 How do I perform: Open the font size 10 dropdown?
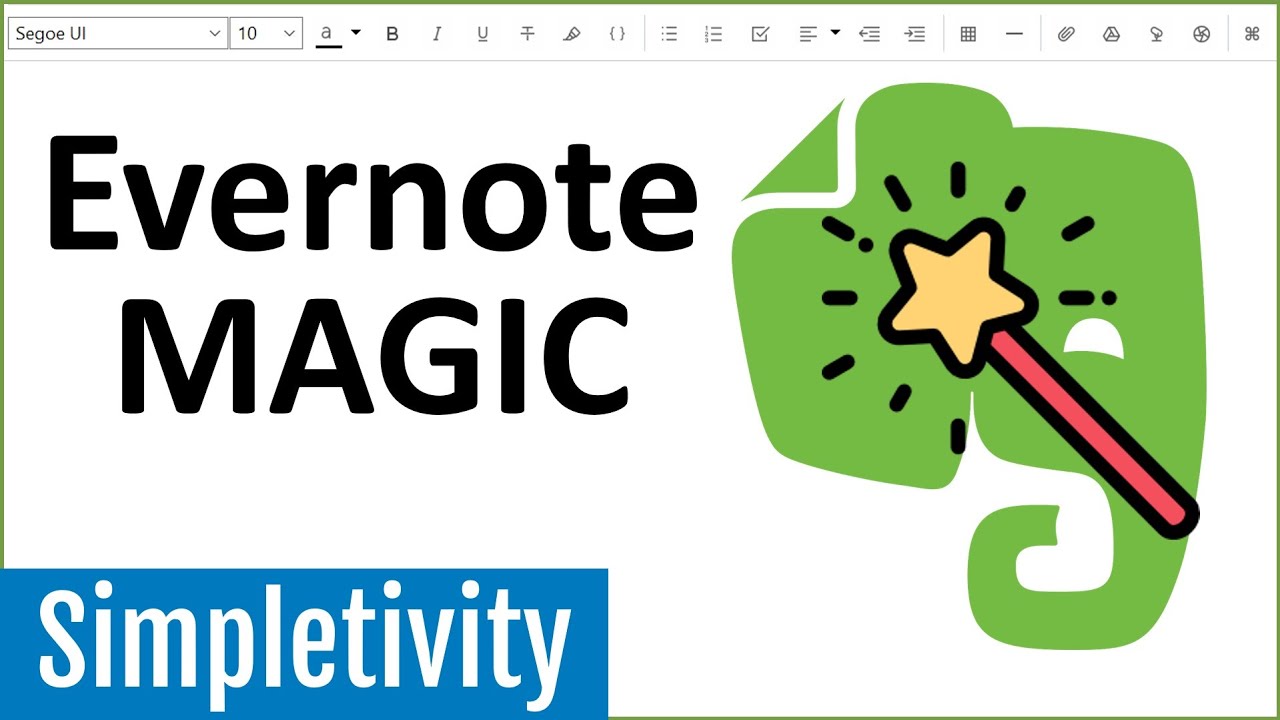click(x=266, y=34)
